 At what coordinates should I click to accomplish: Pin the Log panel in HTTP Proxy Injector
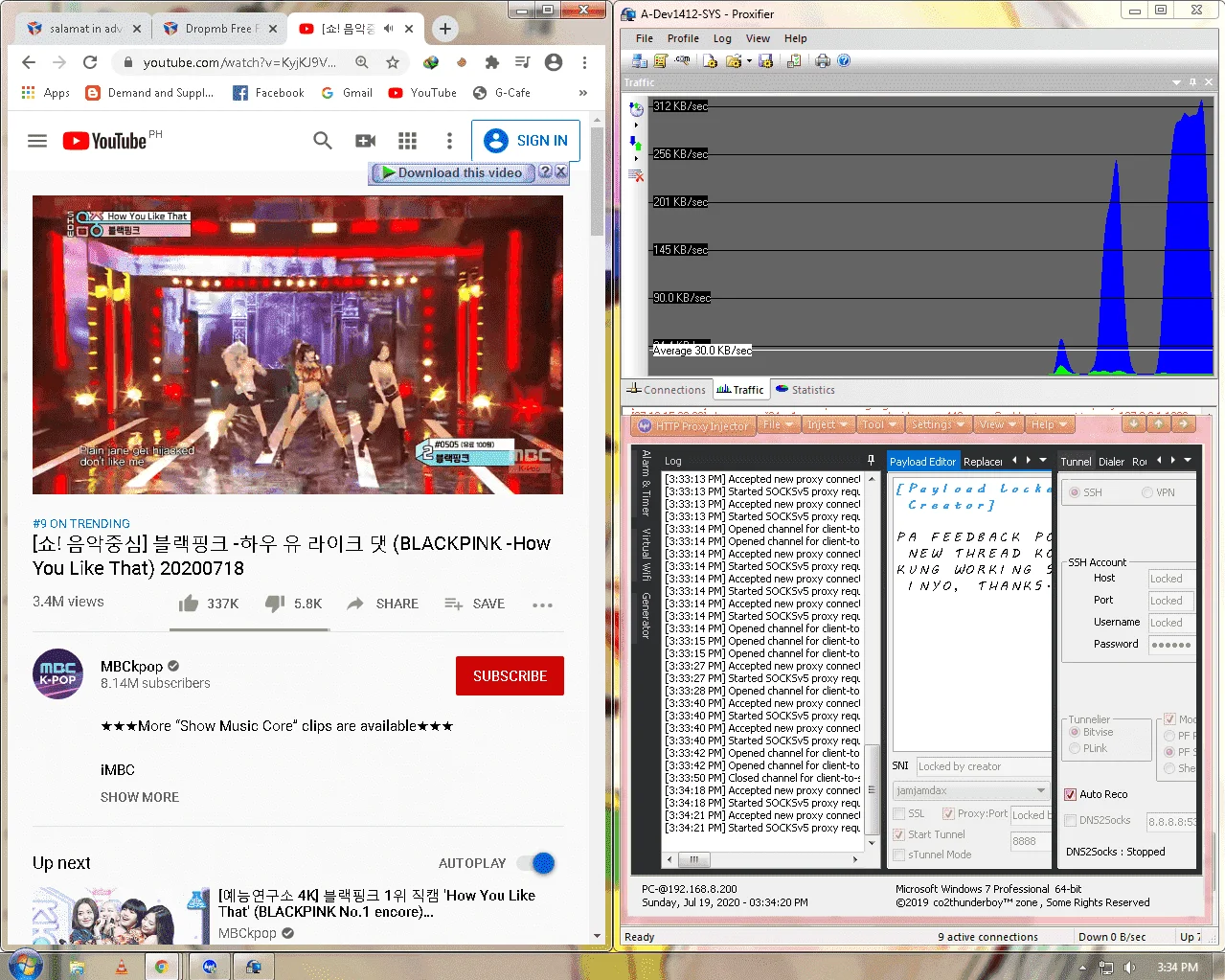pyautogui.click(x=871, y=460)
